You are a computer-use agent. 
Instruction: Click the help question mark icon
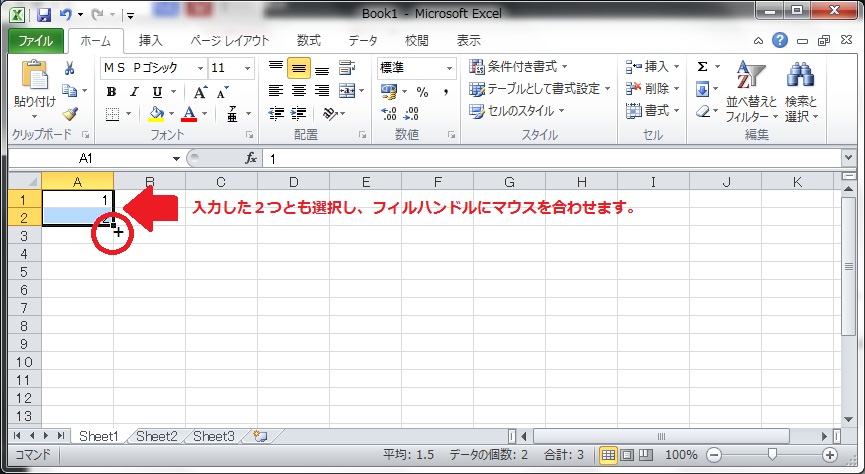pos(779,40)
